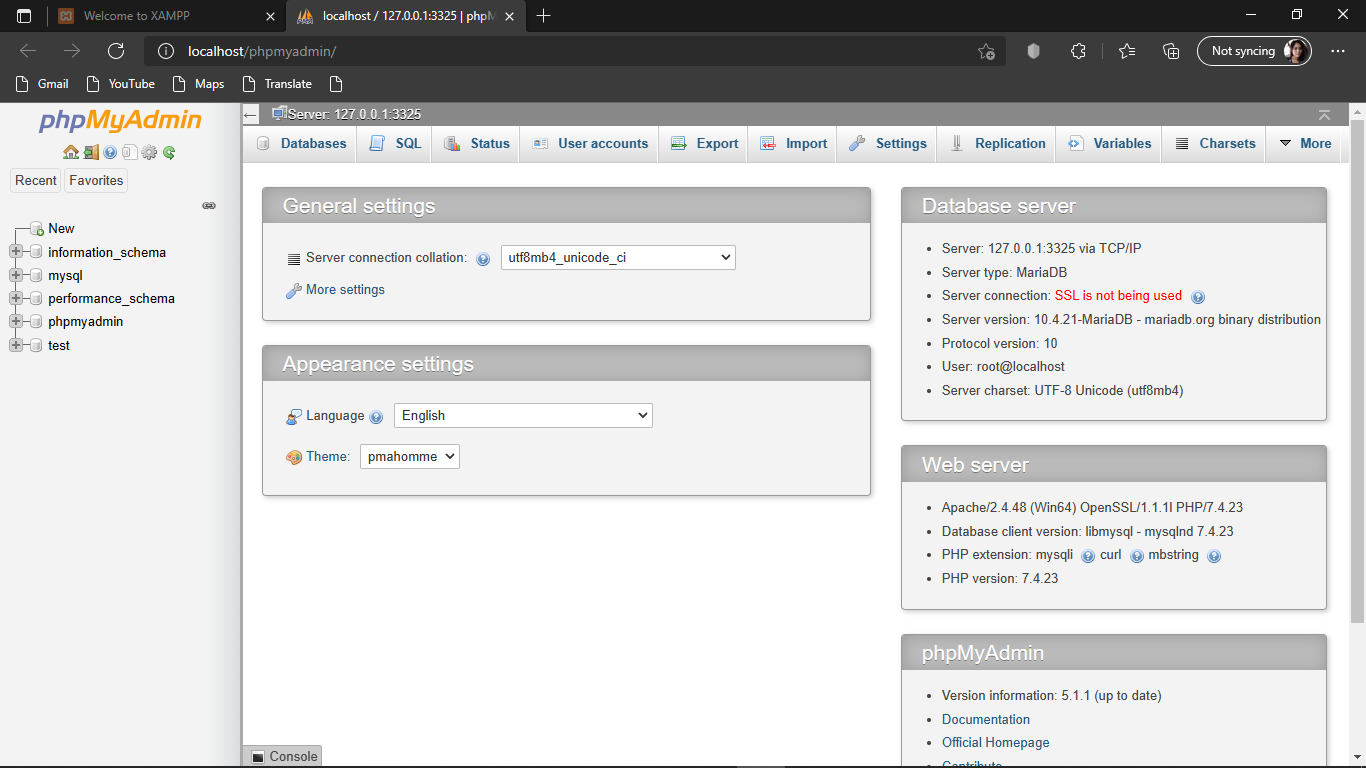This screenshot has width=1366, height=768.
Task: Click the chain link icon in sidebar
Action: (x=209, y=205)
